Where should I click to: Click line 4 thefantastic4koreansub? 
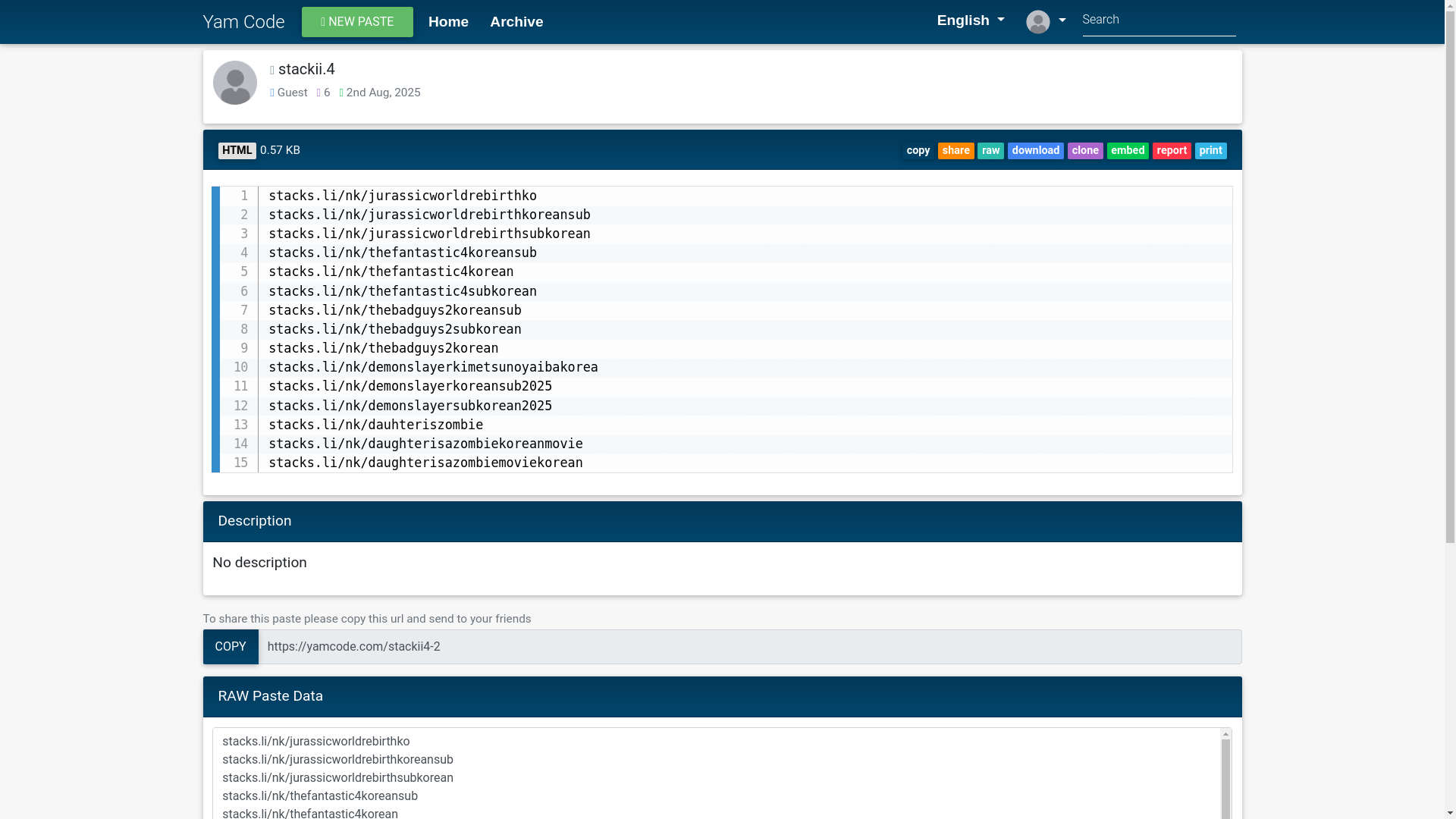click(403, 253)
